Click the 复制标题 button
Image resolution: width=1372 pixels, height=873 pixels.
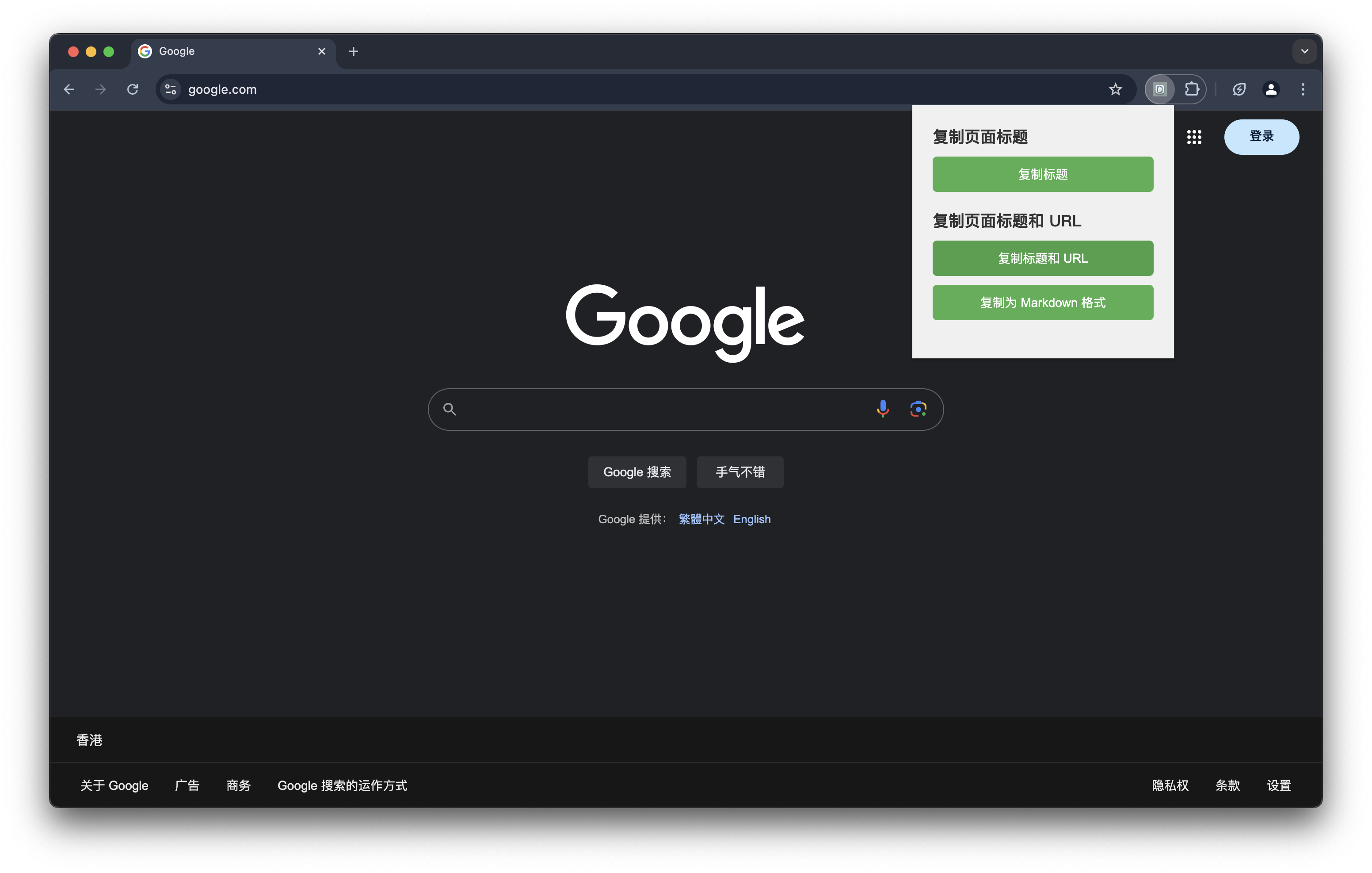coord(1043,175)
